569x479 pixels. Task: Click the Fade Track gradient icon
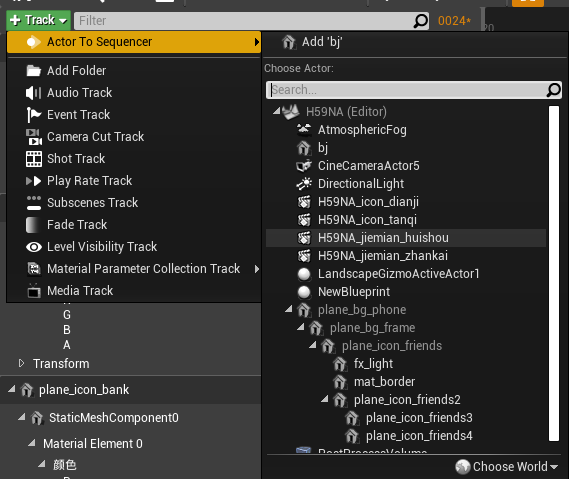33,225
